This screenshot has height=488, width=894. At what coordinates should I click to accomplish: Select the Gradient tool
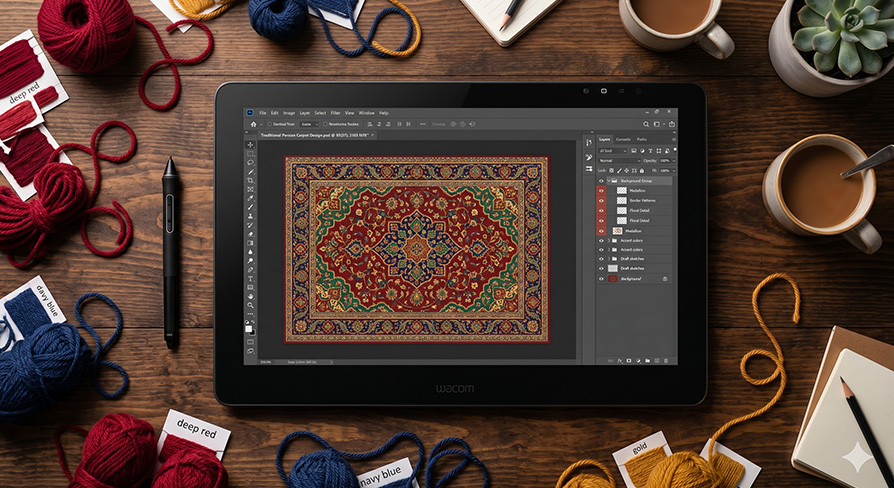[251, 243]
